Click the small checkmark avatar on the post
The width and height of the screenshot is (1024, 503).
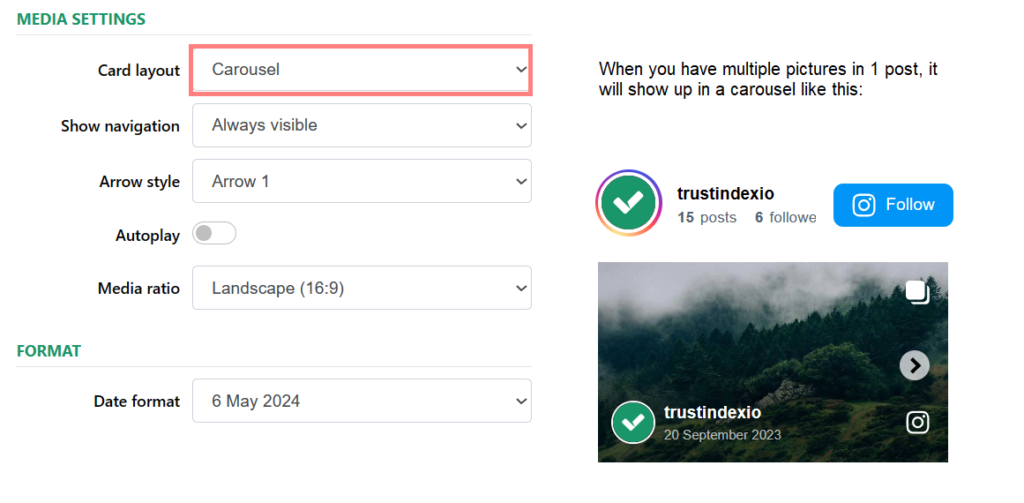point(633,422)
